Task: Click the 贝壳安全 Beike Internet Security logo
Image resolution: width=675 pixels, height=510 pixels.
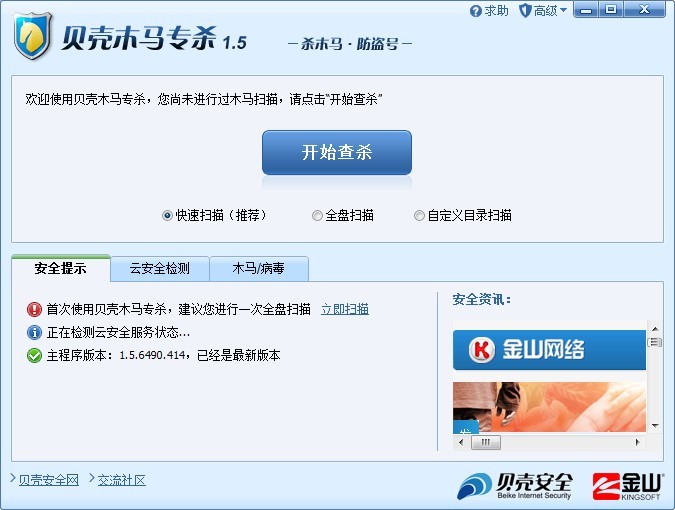Action: pos(515,486)
